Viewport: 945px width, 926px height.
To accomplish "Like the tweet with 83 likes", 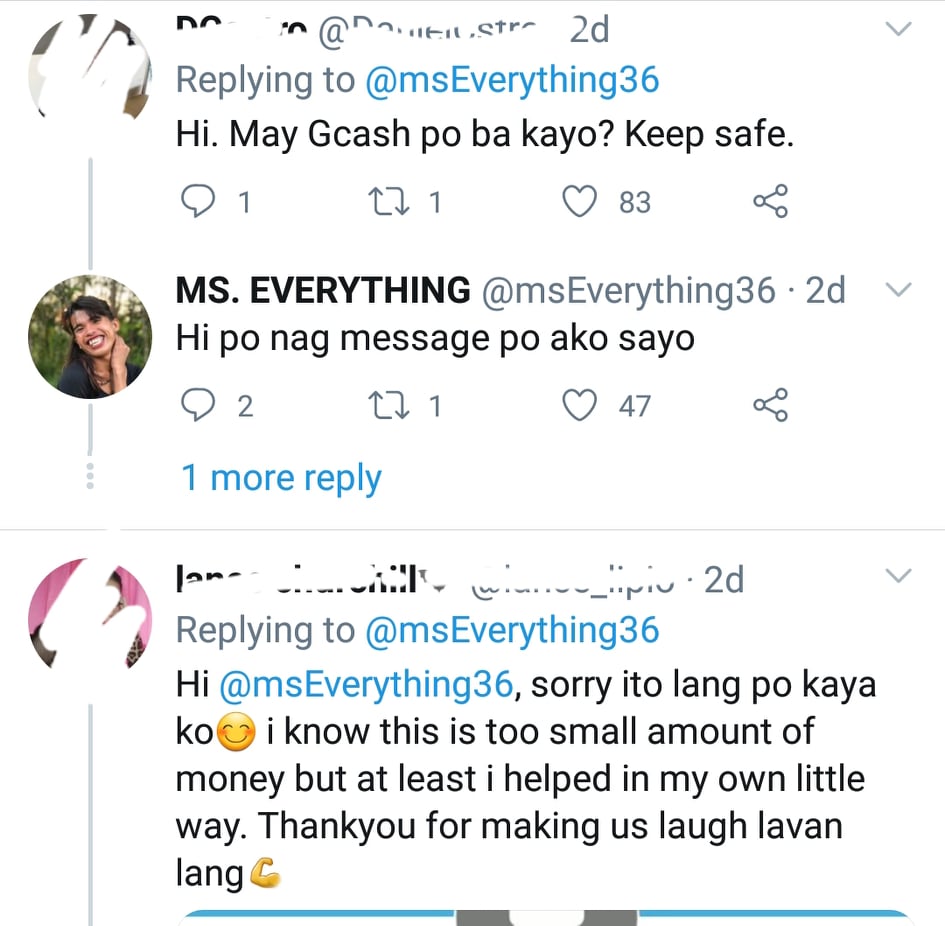I will [580, 202].
